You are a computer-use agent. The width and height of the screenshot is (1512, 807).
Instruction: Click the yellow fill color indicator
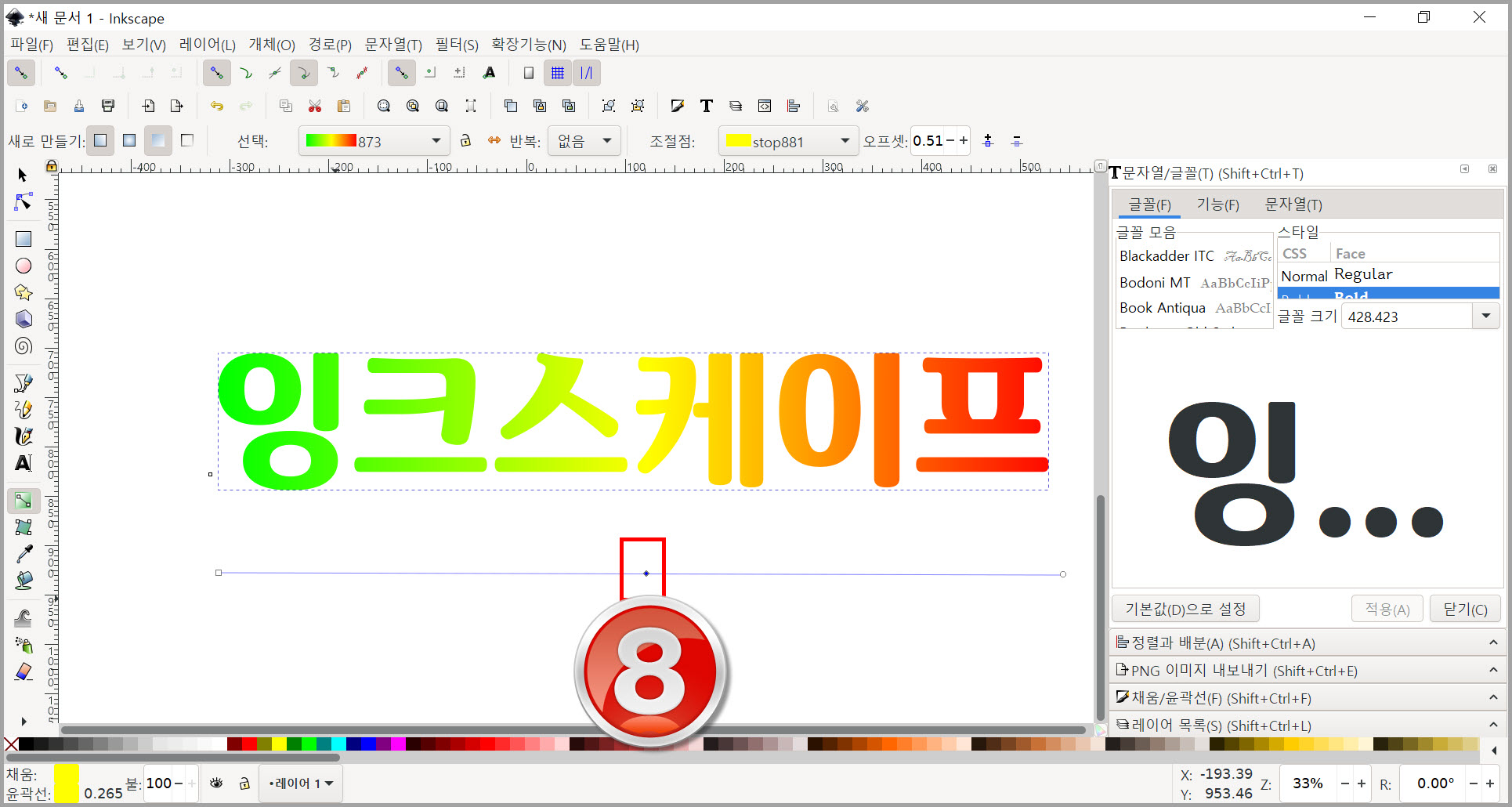tap(67, 775)
